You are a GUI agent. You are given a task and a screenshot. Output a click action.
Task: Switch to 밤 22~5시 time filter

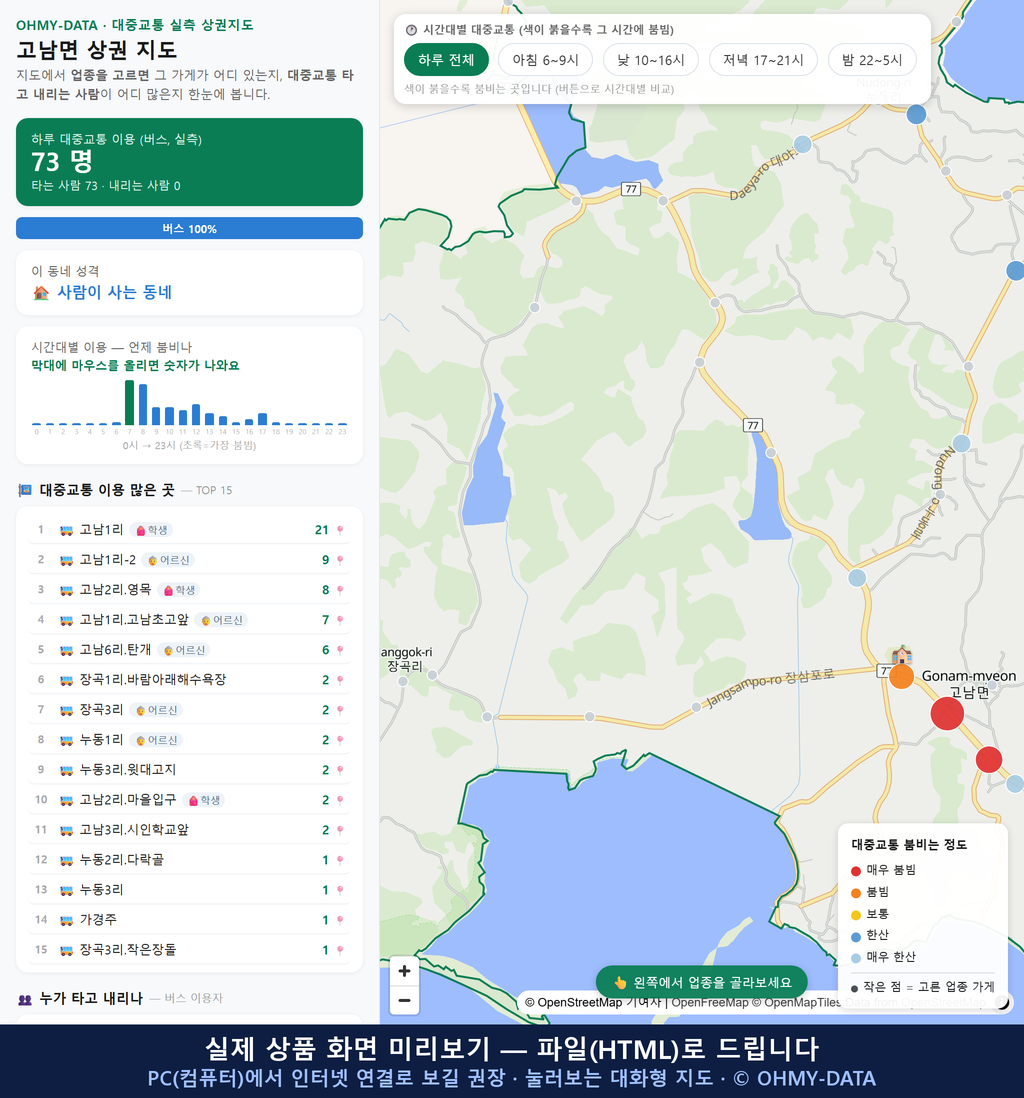pyautogui.click(x=872, y=60)
